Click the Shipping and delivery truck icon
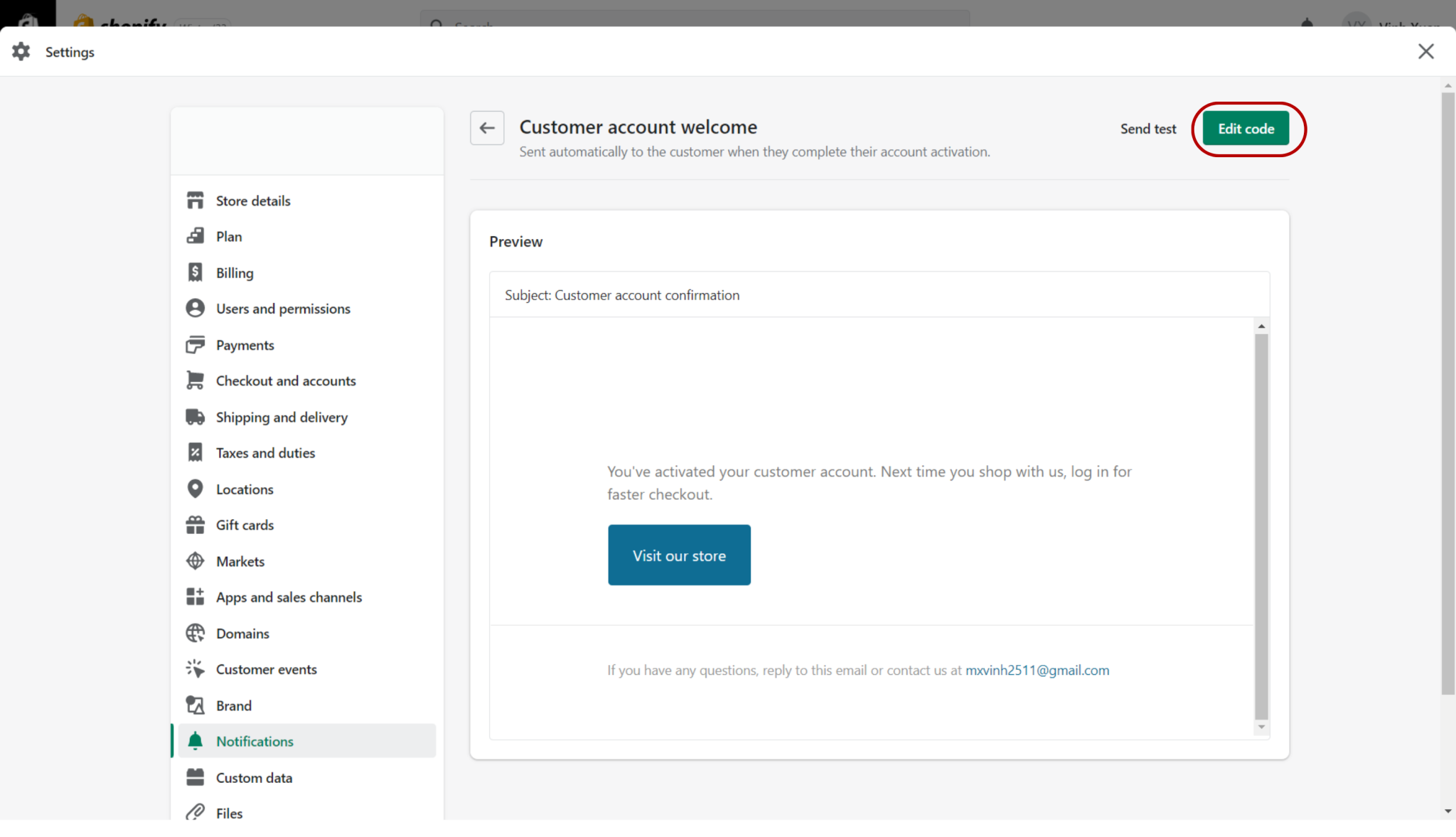1456x837 pixels. coord(195,417)
